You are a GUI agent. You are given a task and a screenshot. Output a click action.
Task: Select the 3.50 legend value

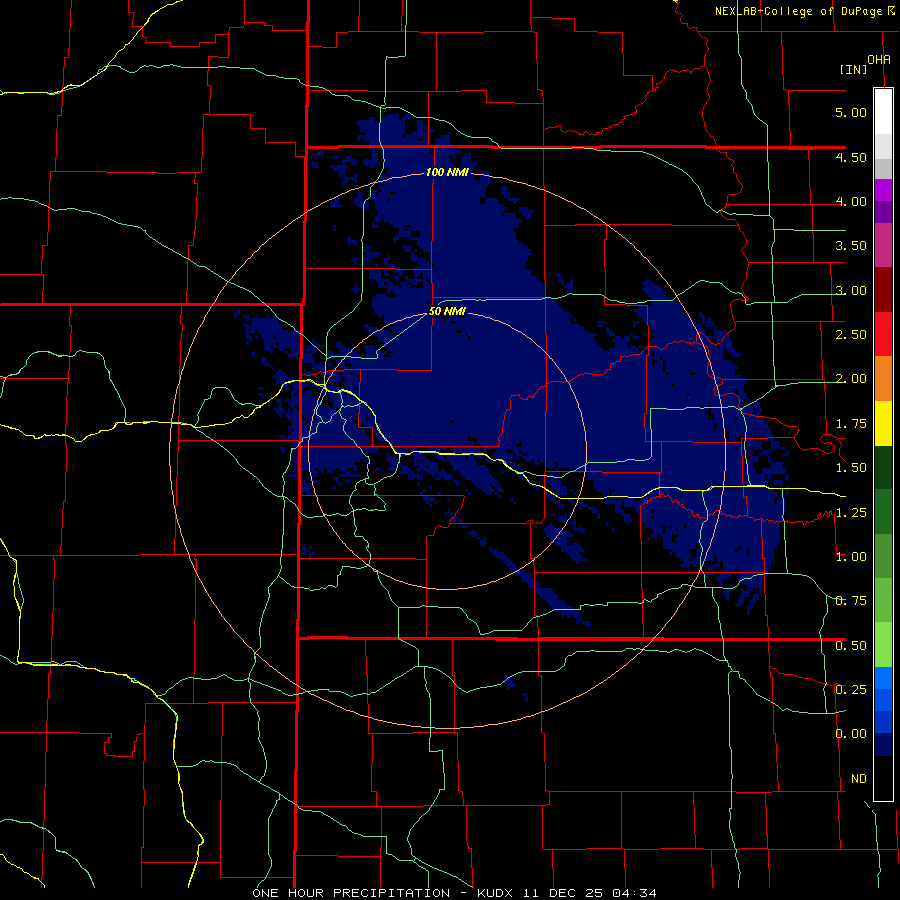(851, 246)
